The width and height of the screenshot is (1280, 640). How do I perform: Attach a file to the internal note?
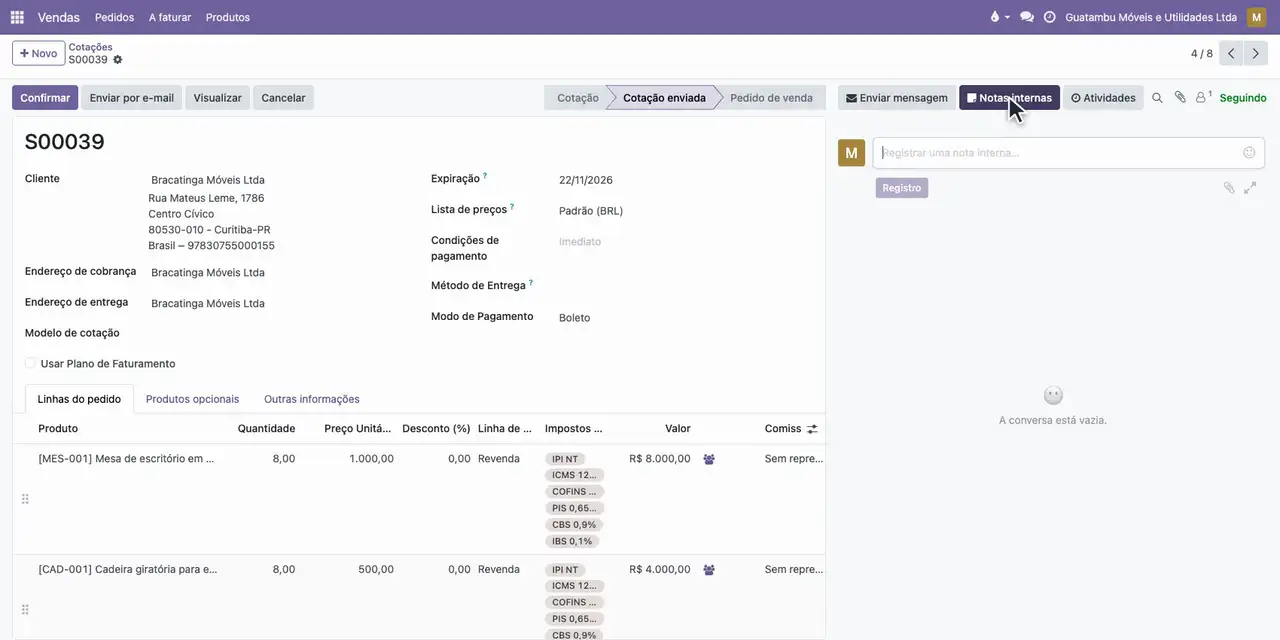(1229, 188)
